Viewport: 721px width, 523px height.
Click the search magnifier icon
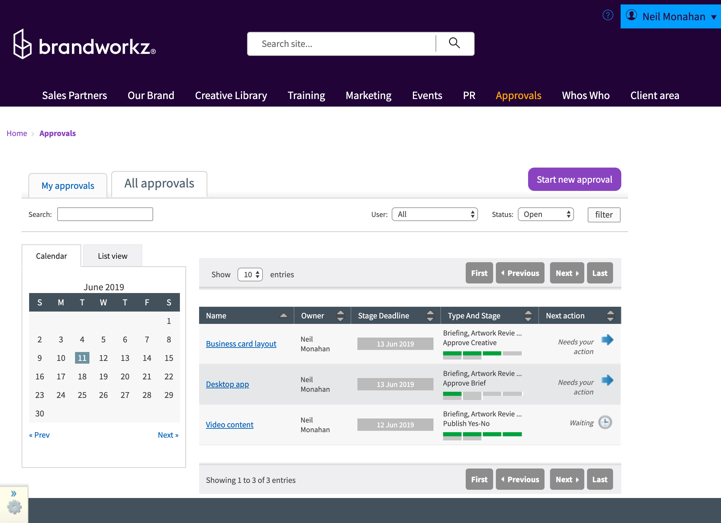coord(454,43)
